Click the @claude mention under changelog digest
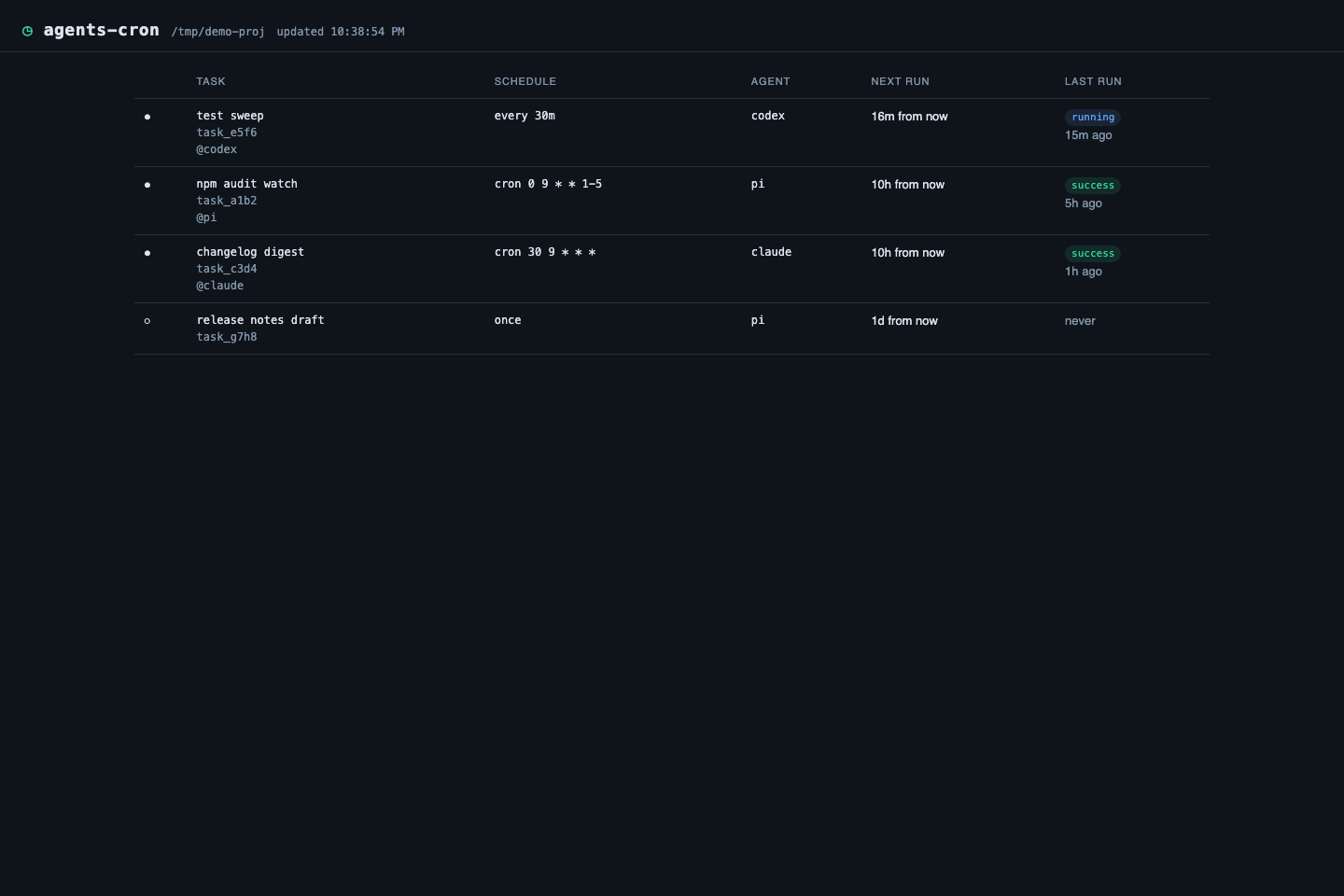The height and width of the screenshot is (896, 1344). (x=220, y=286)
